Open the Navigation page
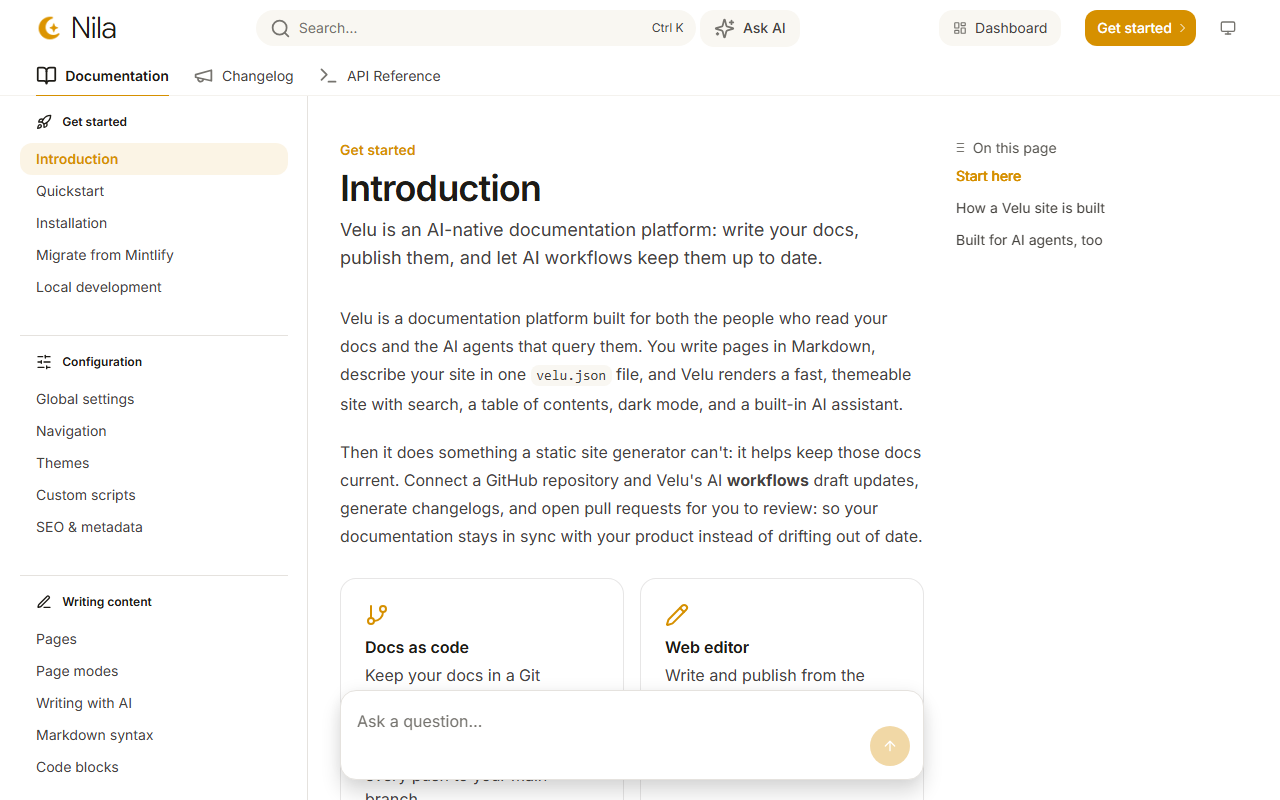Image resolution: width=1280 pixels, height=800 pixels. pyautogui.click(x=71, y=431)
